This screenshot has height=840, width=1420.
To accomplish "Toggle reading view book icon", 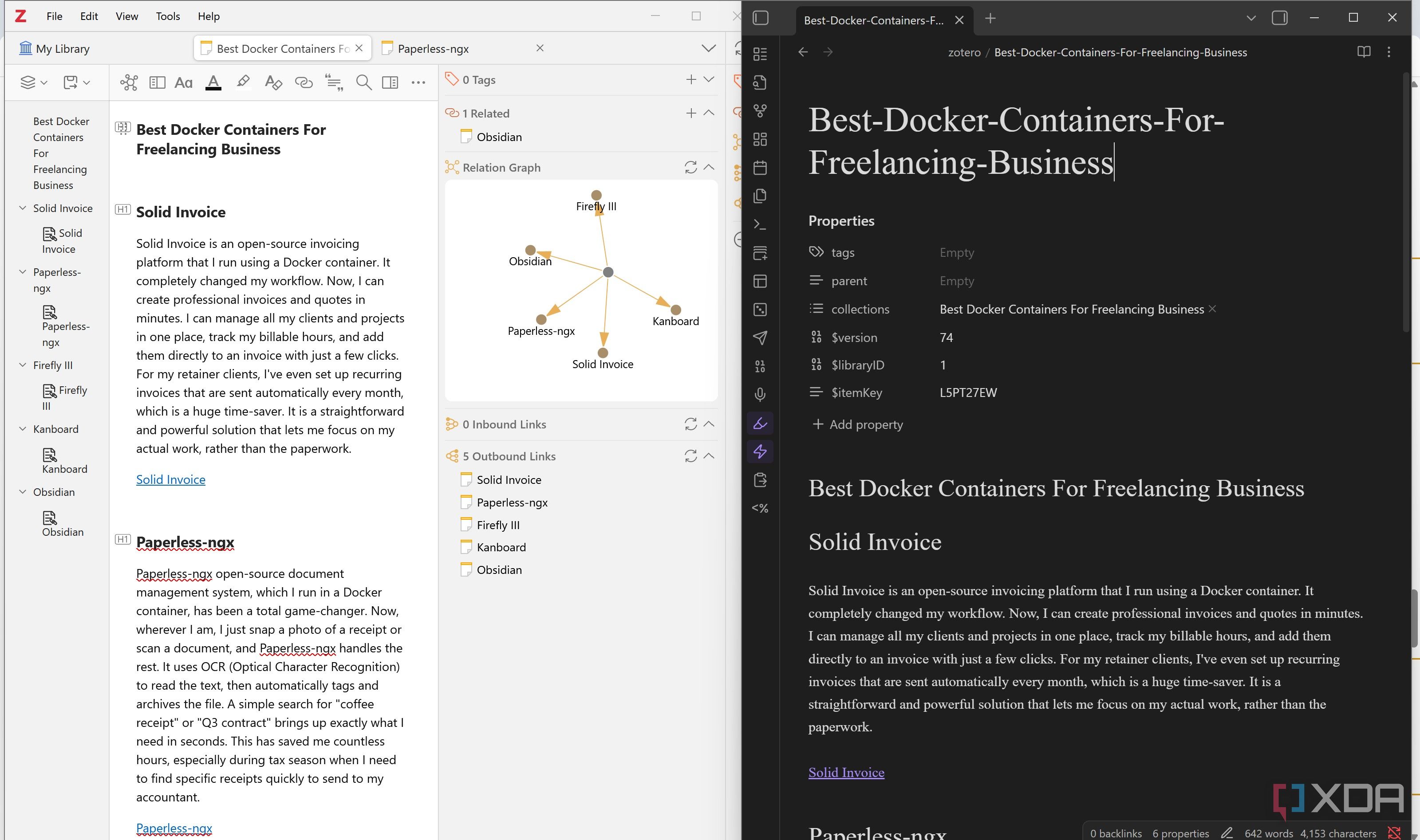I will [1363, 52].
